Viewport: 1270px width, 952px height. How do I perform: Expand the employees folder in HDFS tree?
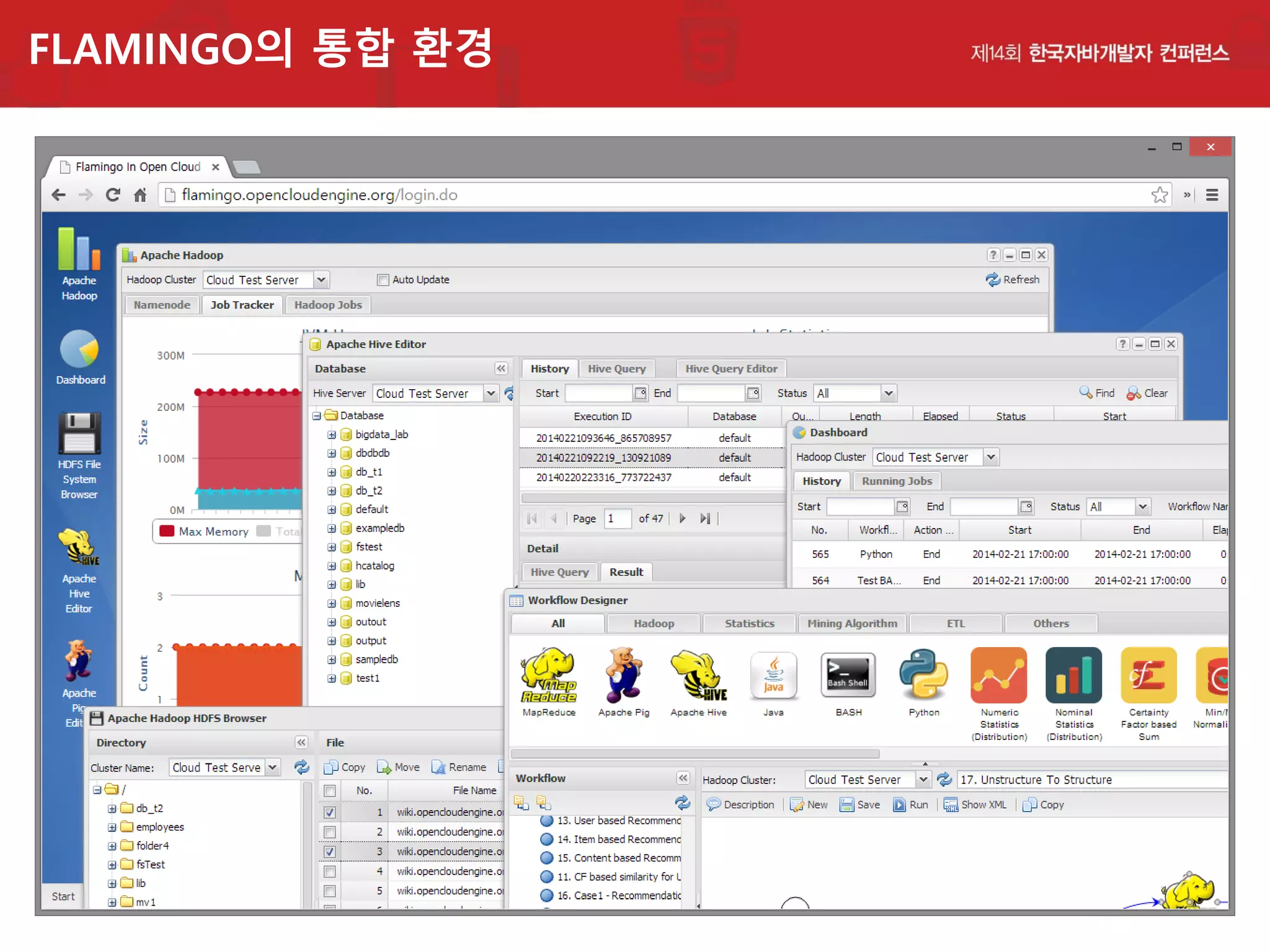click(x=112, y=827)
